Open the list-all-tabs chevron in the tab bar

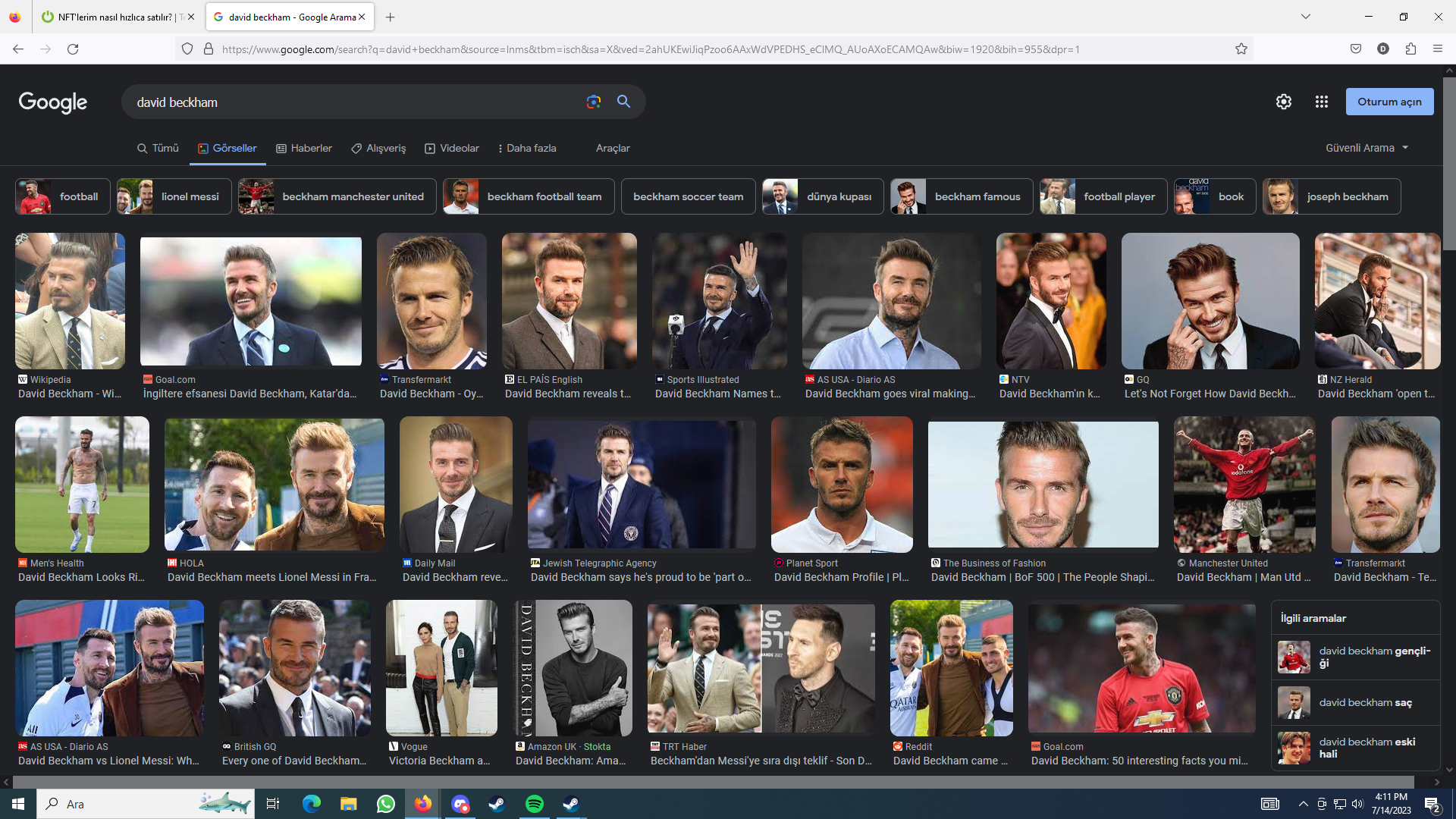[x=1305, y=17]
